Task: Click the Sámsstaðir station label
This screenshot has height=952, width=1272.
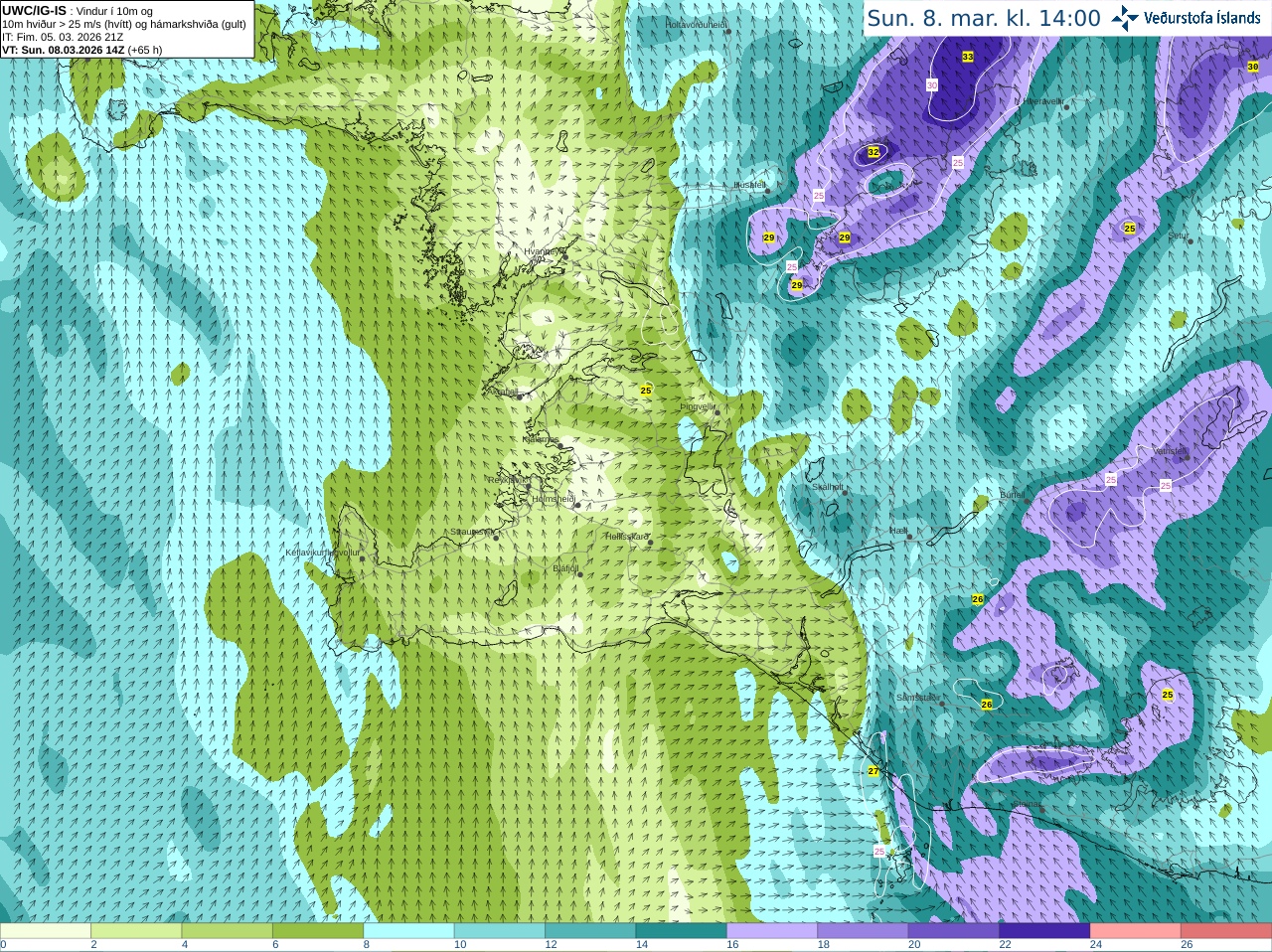Action: (x=916, y=698)
